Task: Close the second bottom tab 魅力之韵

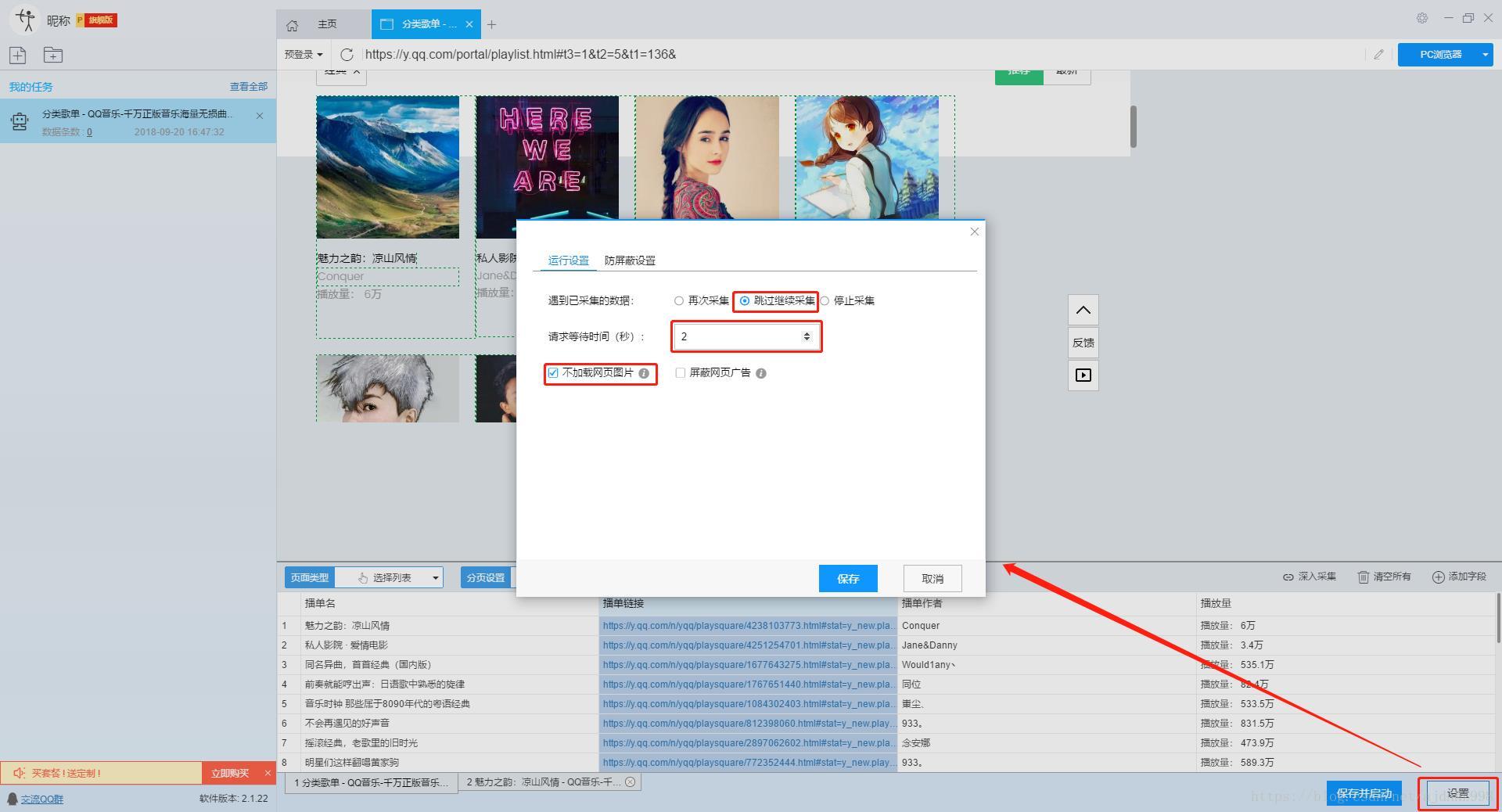Action: pyautogui.click(x=630, y=781)
